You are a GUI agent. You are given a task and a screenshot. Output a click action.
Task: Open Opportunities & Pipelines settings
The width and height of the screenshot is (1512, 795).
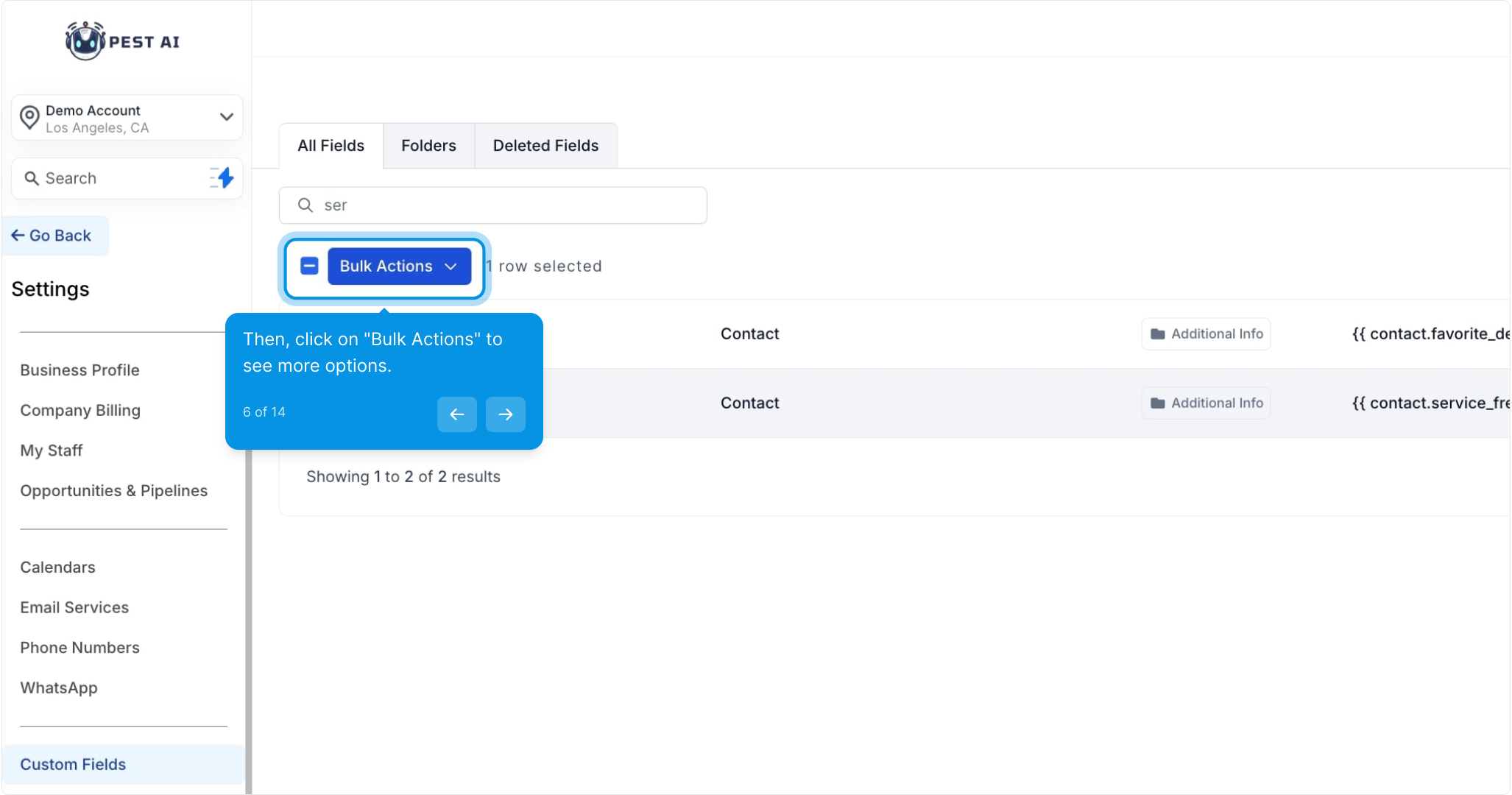click(x=114, y=491)
